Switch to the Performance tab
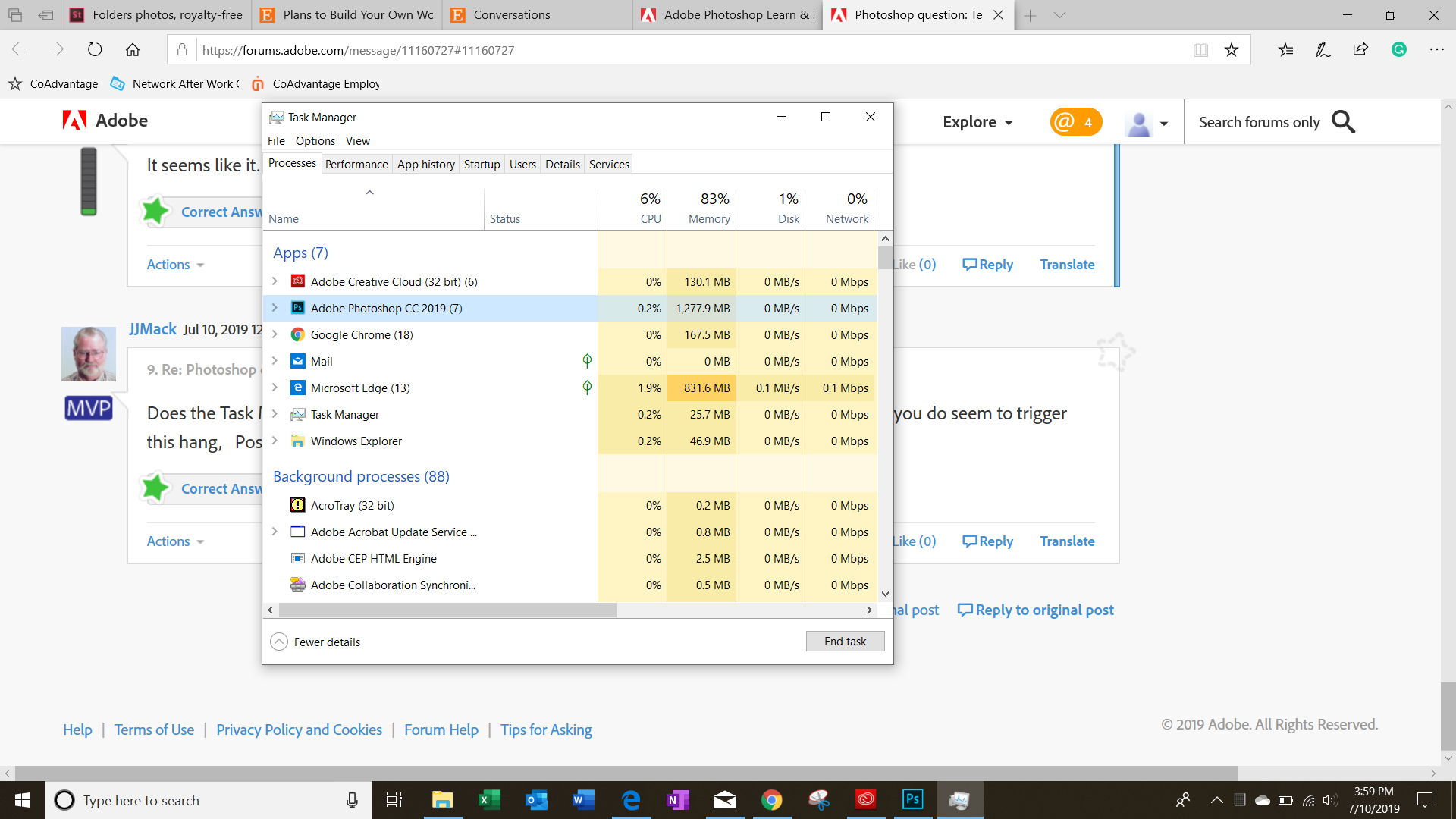 356,164
